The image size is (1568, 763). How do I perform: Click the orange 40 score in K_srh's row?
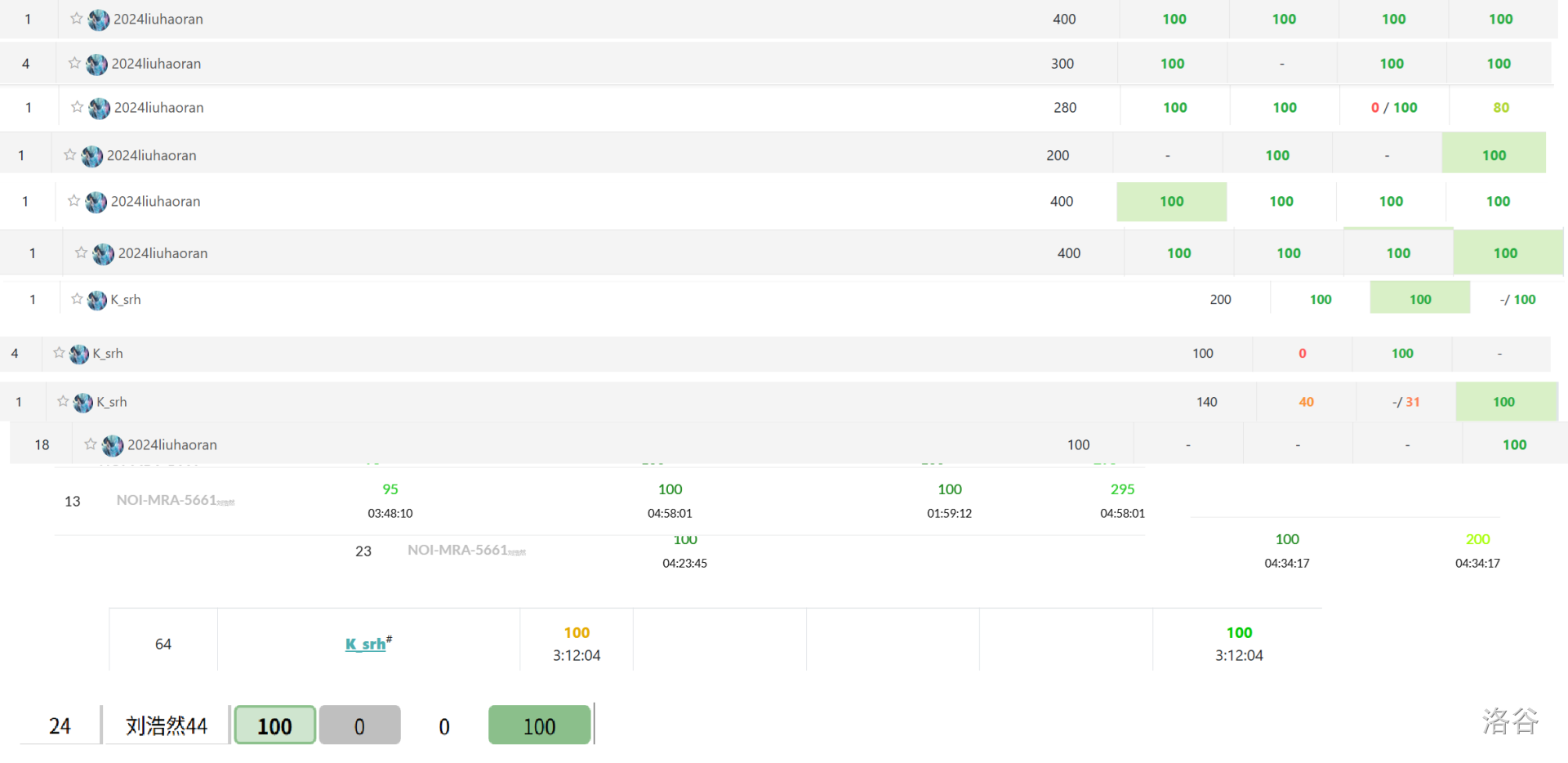pyautogui.click(x=1306, y=402)
